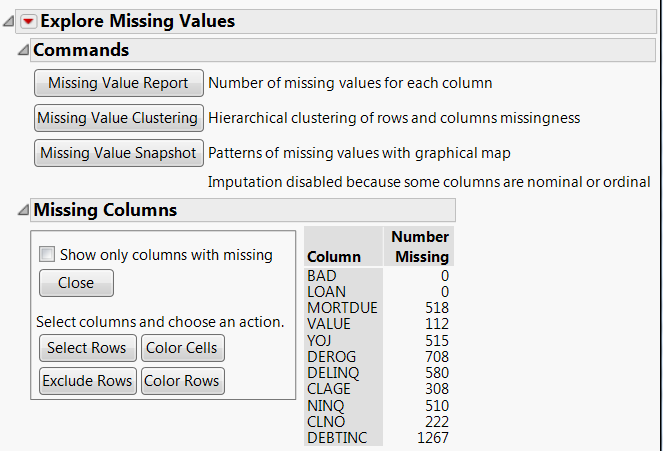The image size is (663, 451).
Task: Click the Number Missing column header
Action: tap(420, 246)
